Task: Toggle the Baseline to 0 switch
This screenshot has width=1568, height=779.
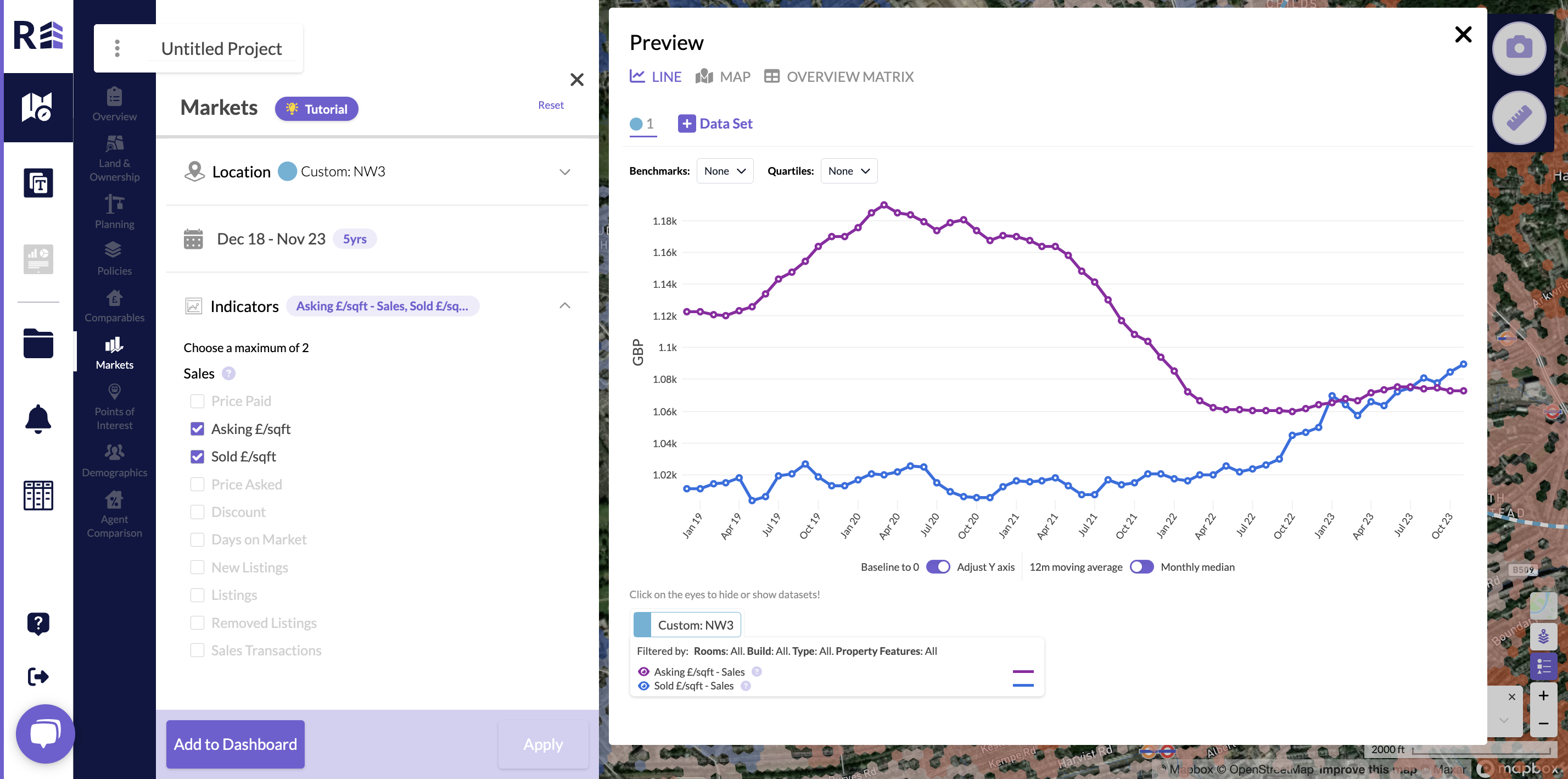Action: pyautogui.click(x=937, y=567)
